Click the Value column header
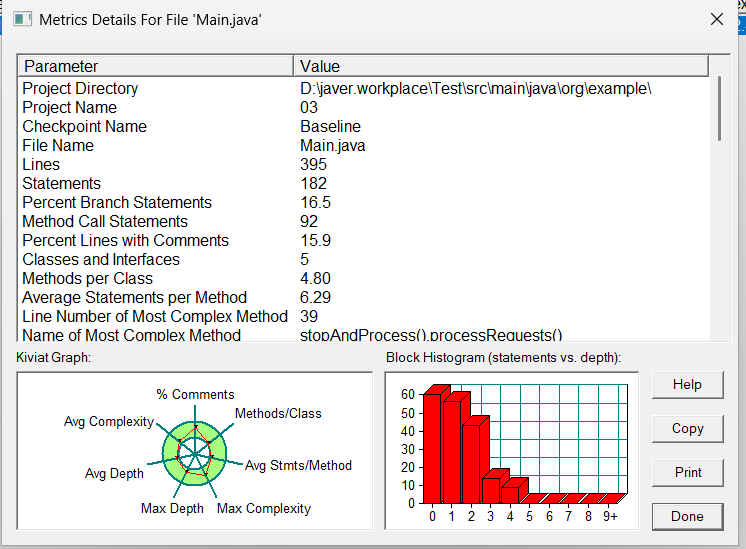 501,66
